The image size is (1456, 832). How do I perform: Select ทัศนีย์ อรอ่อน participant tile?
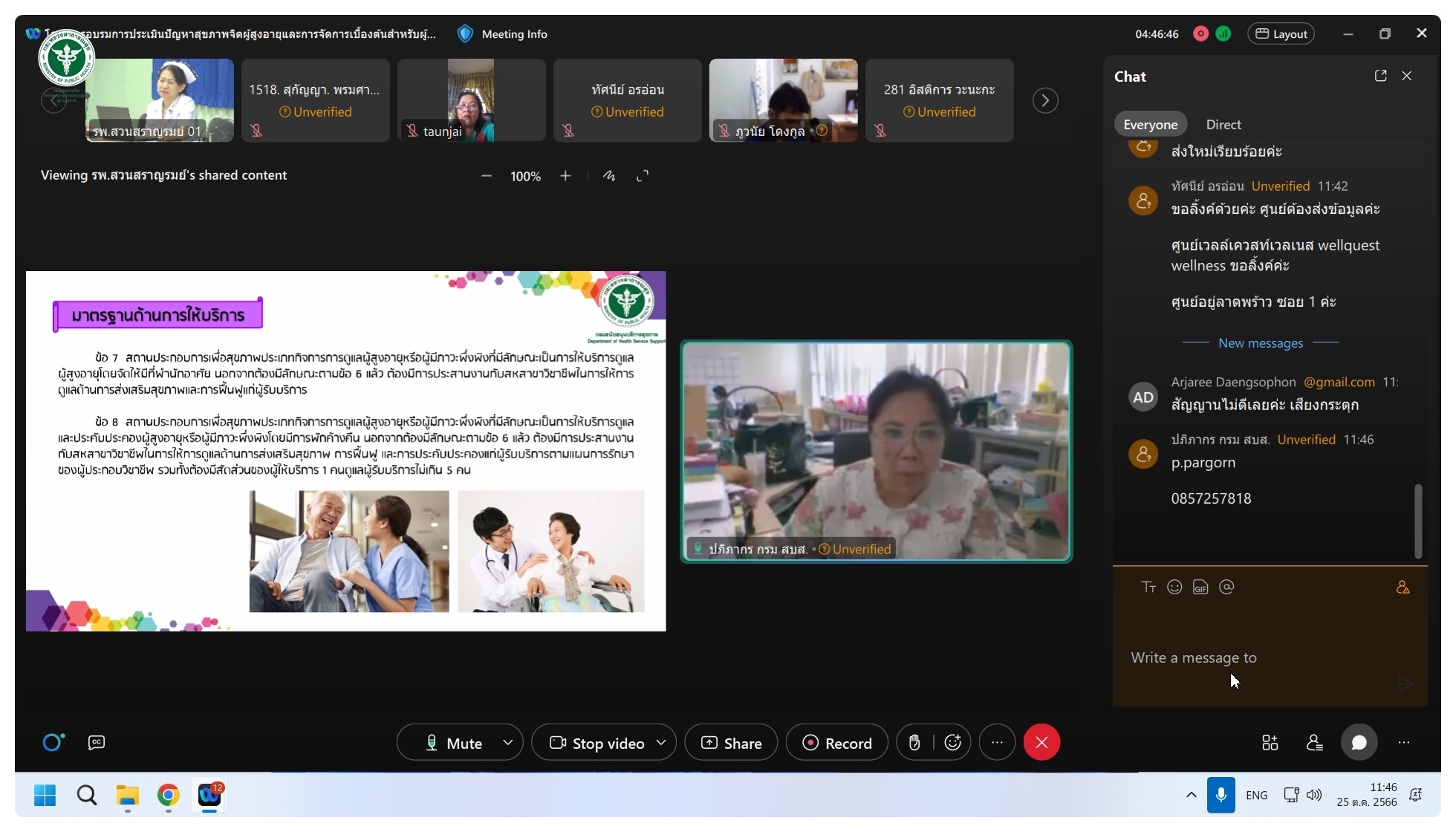(x=628, y=100)
